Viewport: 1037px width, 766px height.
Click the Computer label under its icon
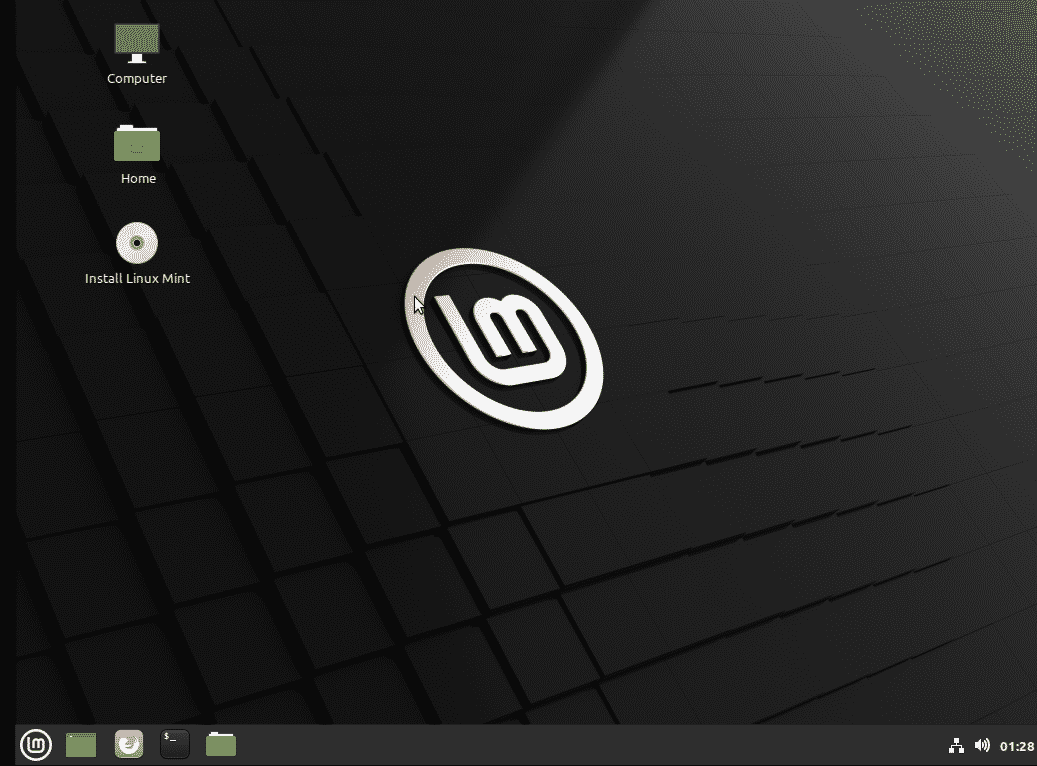[136, 78]
